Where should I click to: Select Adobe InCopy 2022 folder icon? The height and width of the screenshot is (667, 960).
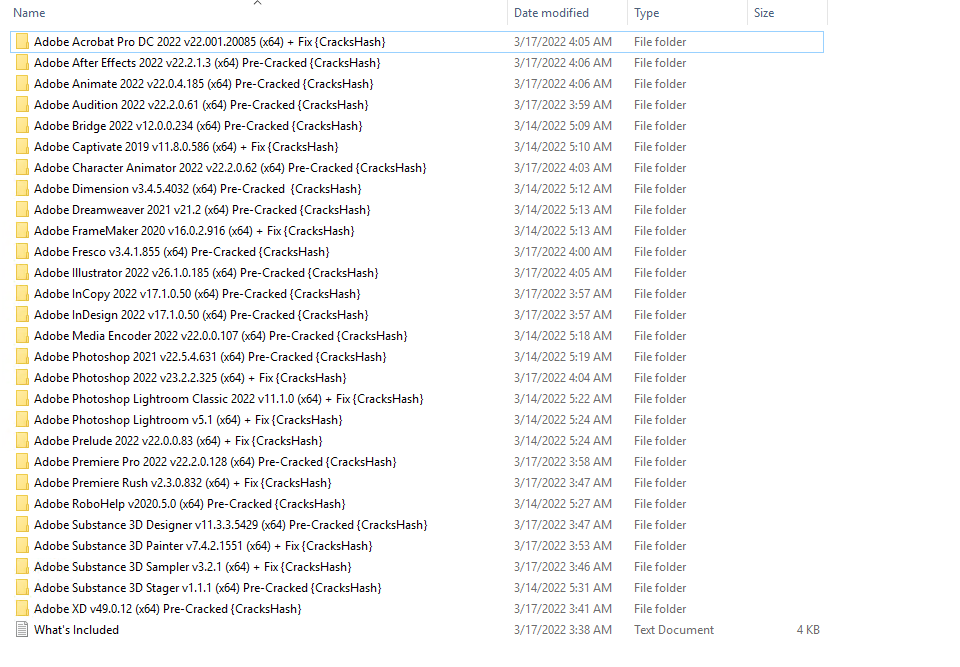pyautogui.click(x=22, y=293)
